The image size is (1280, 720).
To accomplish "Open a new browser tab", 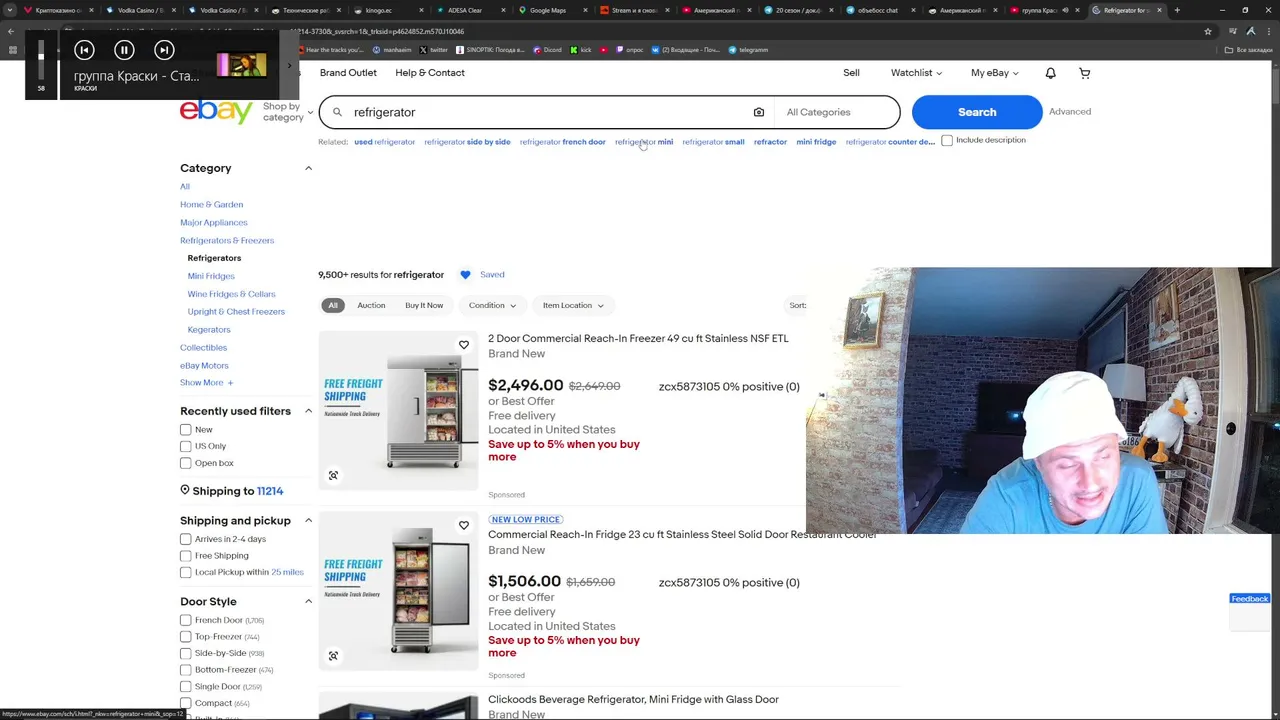I will [x=1177, y=10].
